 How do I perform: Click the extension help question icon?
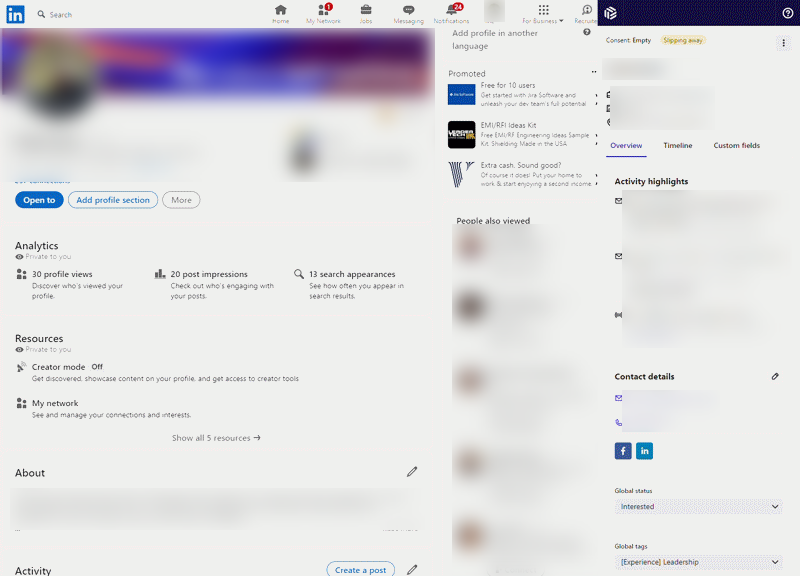click(787, 13)
